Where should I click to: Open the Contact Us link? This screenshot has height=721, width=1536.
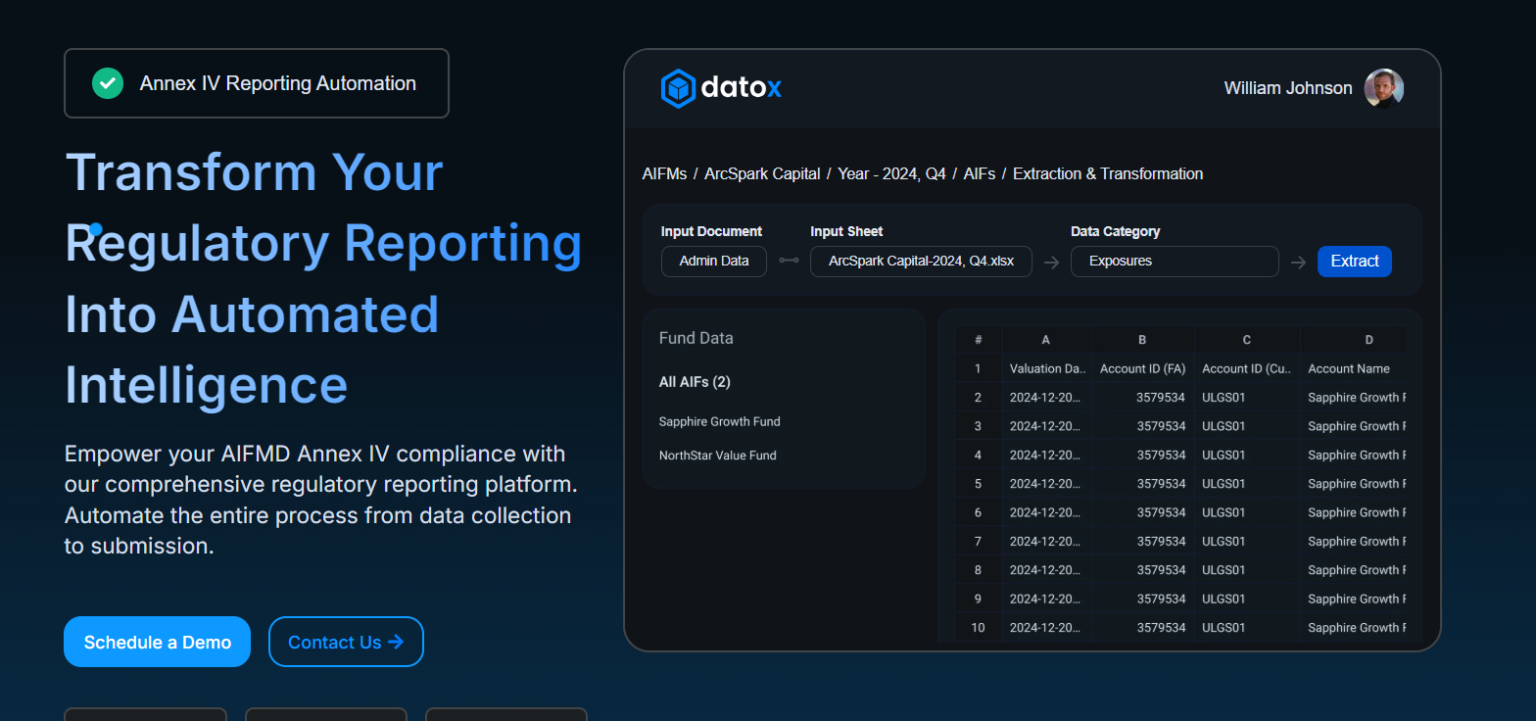click(345, 642)
